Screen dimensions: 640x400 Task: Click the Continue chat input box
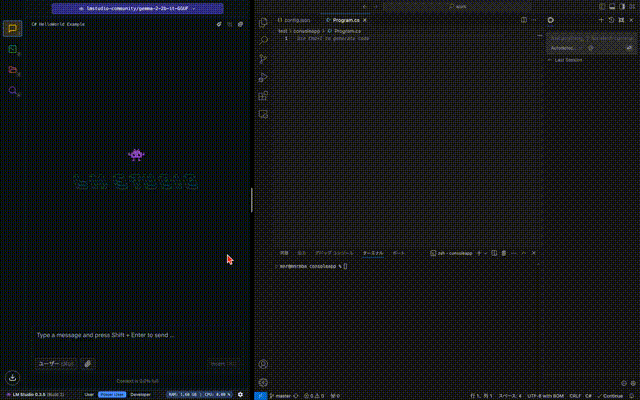[591, 38]
